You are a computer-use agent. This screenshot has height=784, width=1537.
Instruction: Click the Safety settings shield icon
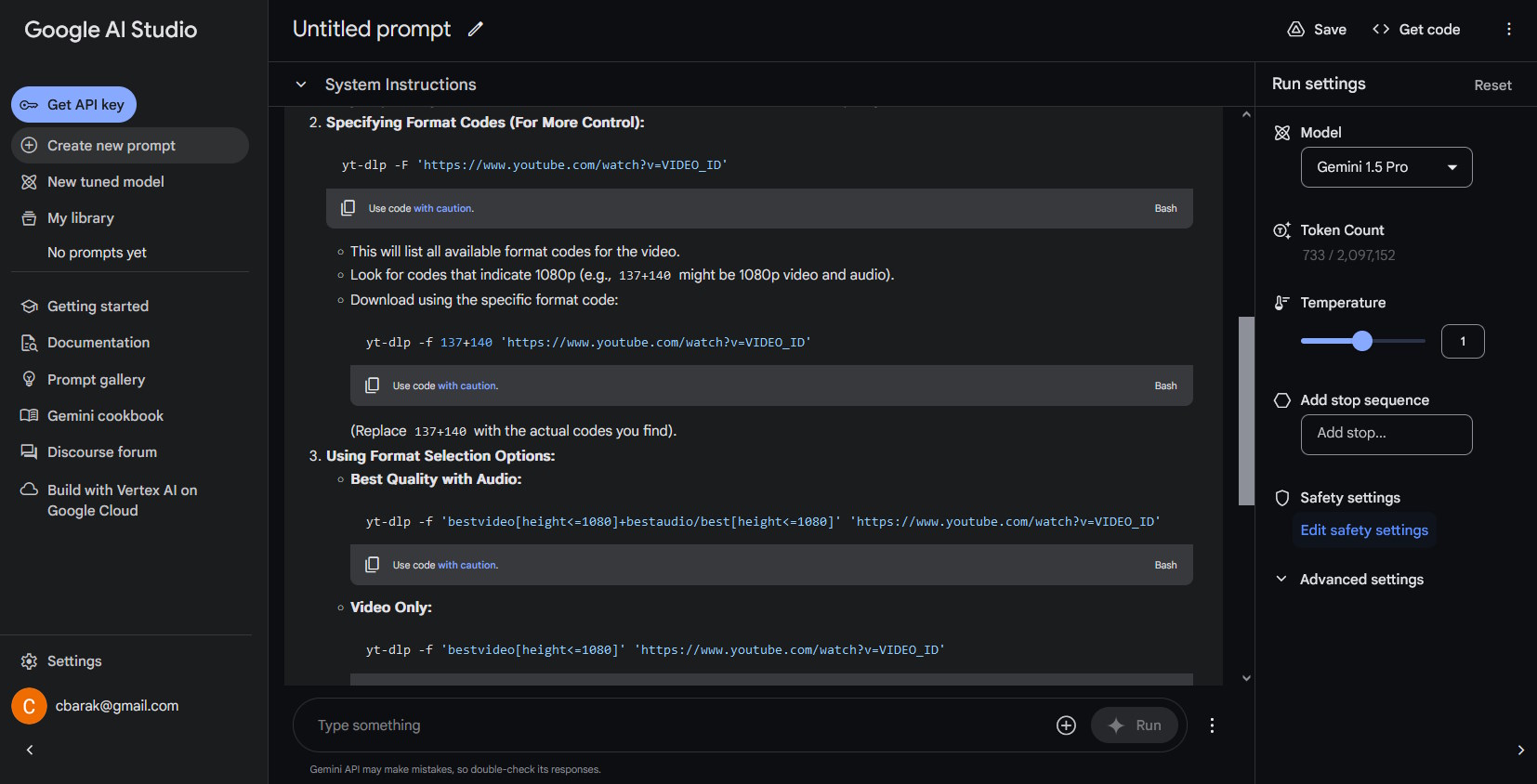pos(1281,498)
